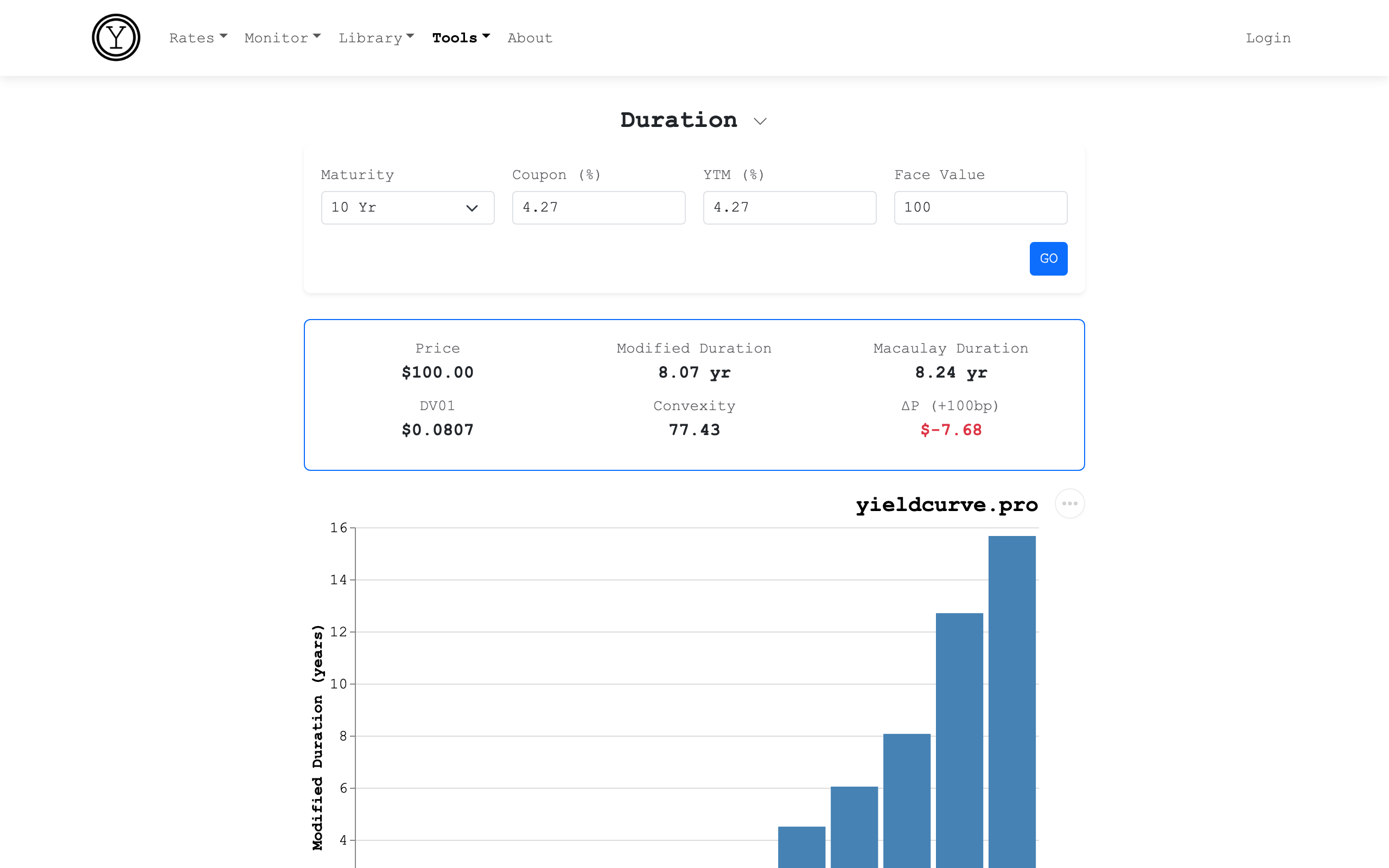The height and width of the screenshot is (868, 1389).
Task: Focus the Coupon (%) input field
Action: [598, 208]
